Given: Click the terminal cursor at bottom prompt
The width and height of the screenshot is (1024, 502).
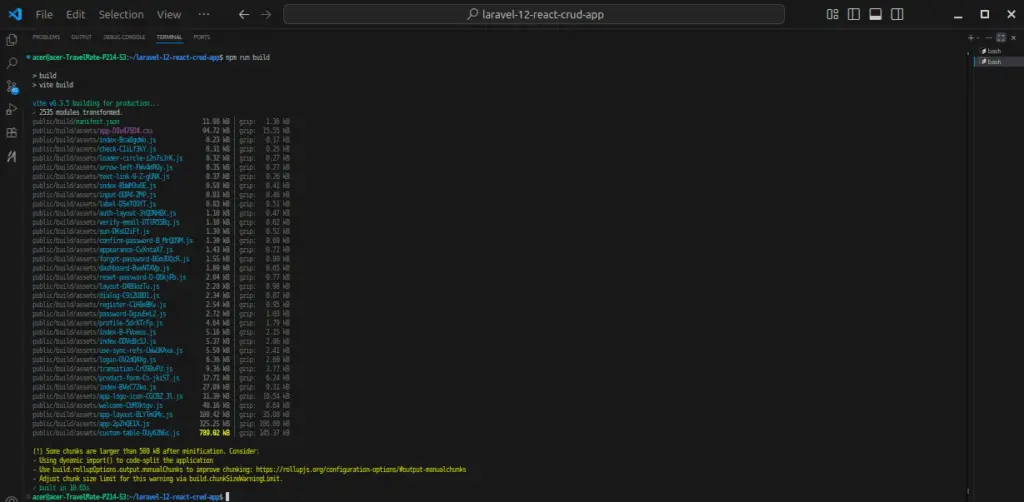Looking at the screenshot, I should (227, 497).
